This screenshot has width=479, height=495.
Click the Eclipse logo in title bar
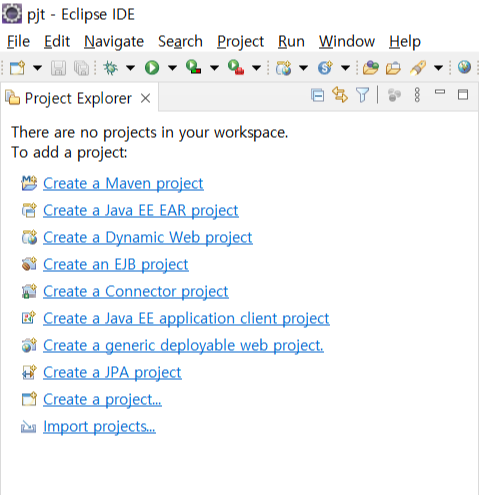click(12, 14)
